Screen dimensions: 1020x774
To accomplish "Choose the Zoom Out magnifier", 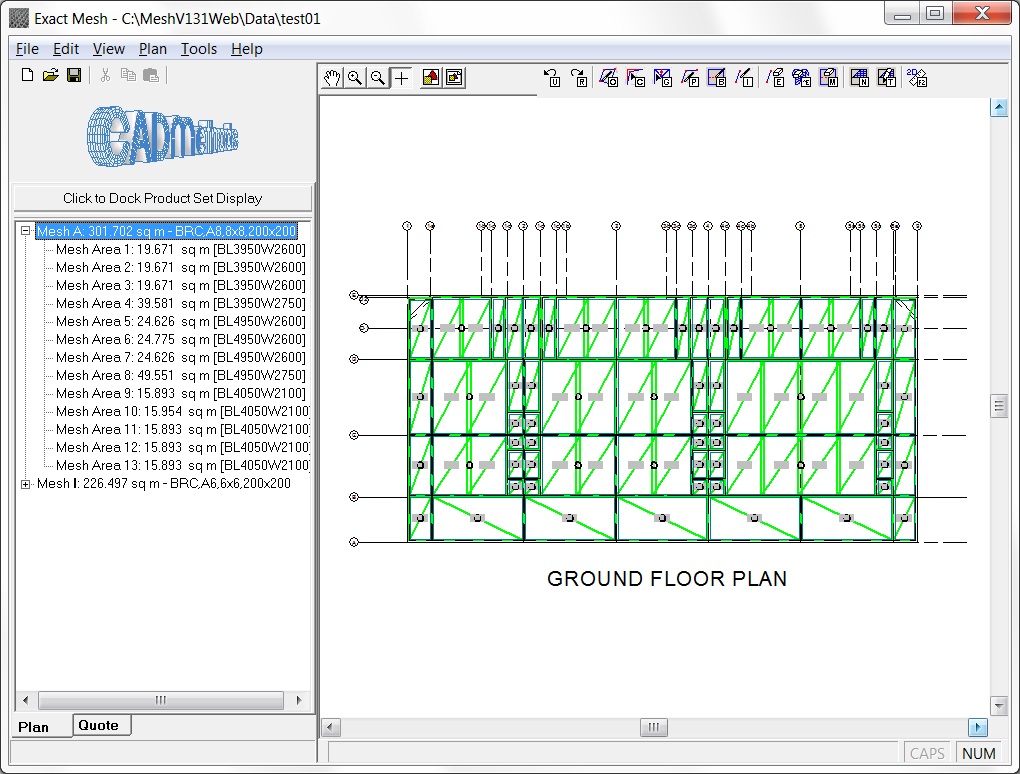I will coord(378,78).
